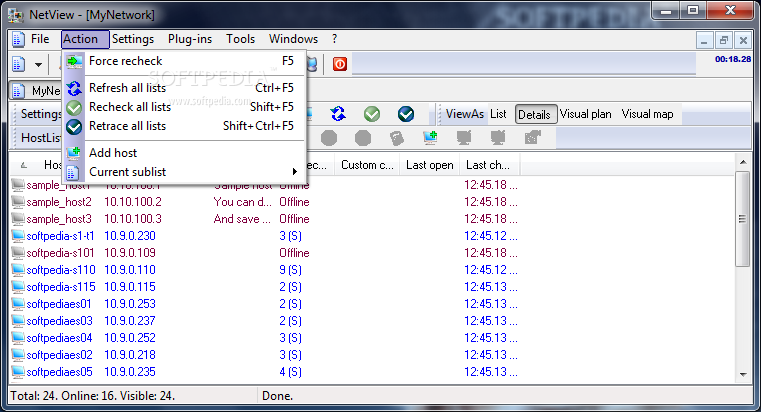This screenshot has height=412, width=761.
Task: Click the new document icon in main toolbar
Action: pyautogui.click(x=18, y=64)
